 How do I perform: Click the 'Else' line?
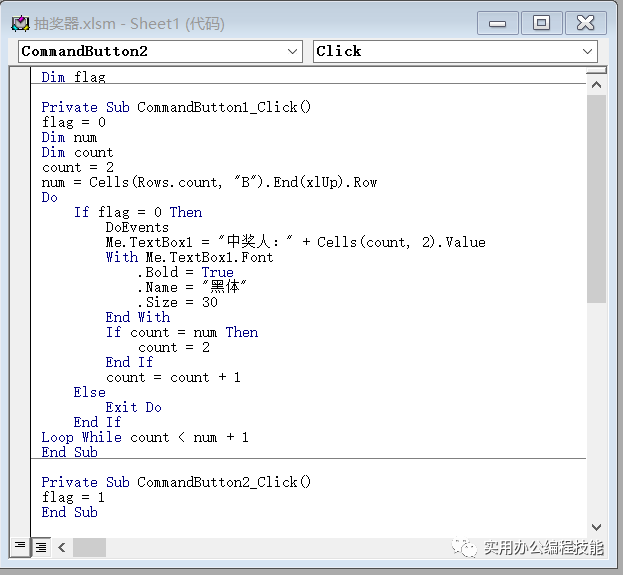(89, 392)
